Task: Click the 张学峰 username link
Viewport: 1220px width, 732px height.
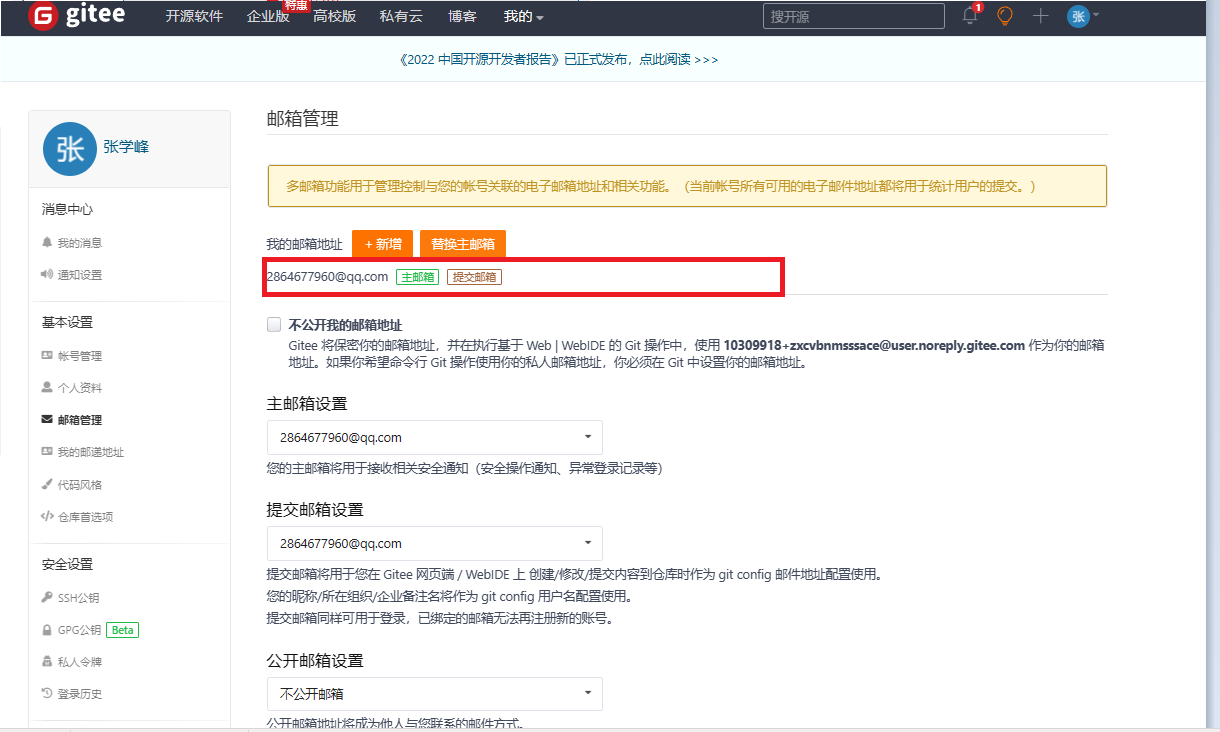Action: click(x=126, y=147)
